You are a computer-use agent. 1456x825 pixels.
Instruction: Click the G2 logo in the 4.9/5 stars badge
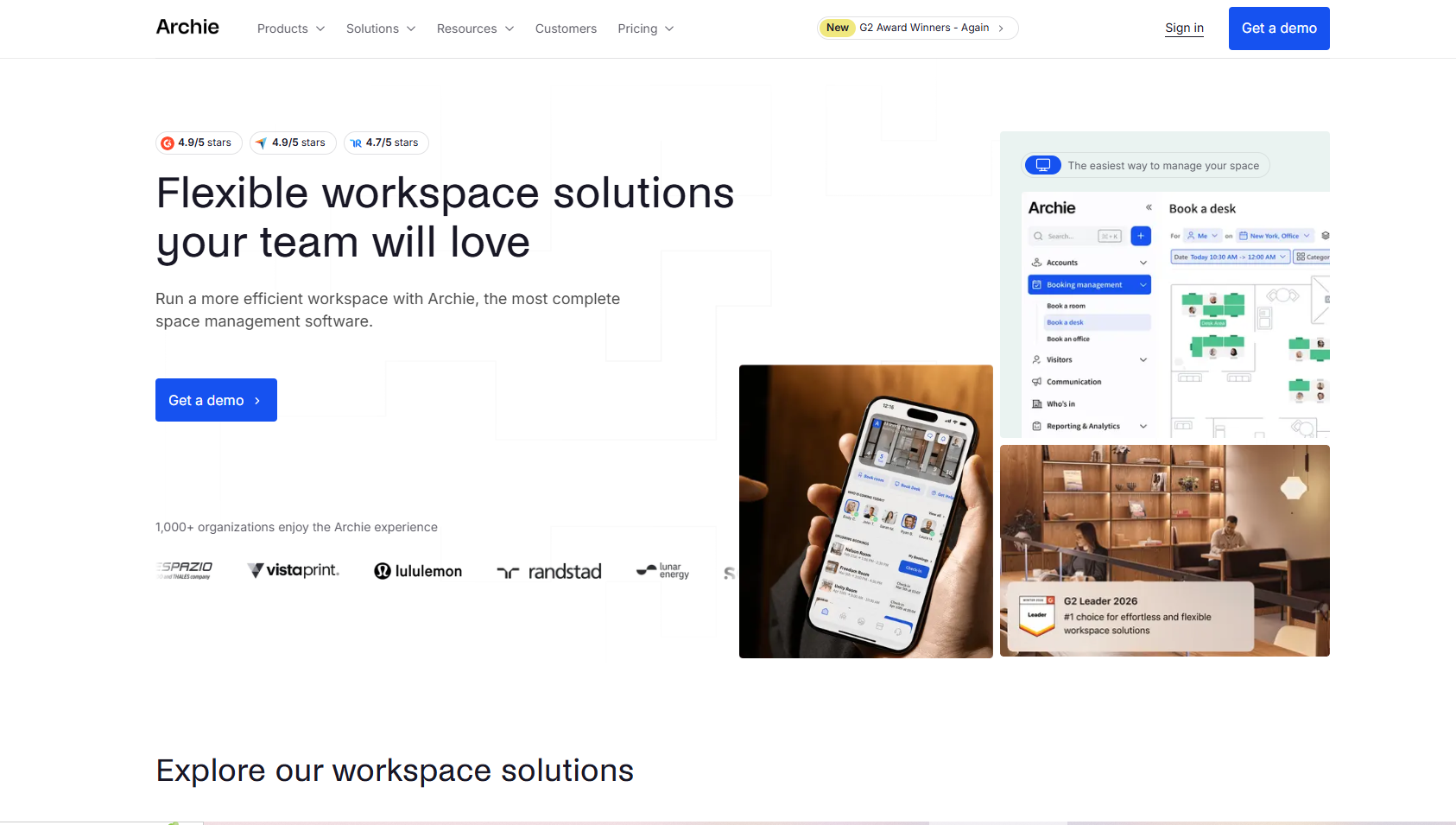168,143
